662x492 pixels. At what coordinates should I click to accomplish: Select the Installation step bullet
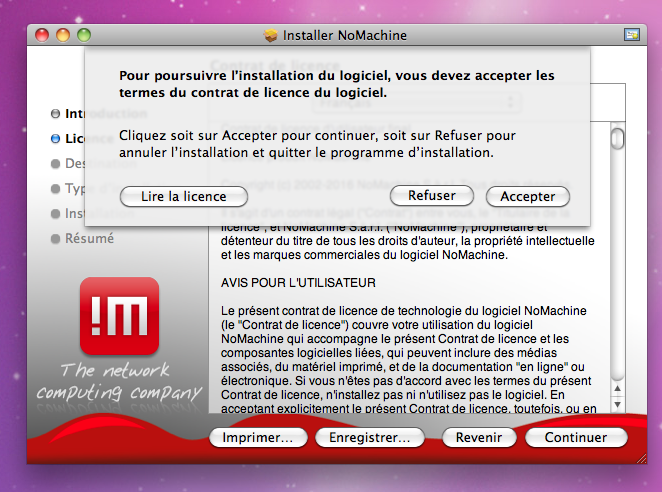pos(55,214)
